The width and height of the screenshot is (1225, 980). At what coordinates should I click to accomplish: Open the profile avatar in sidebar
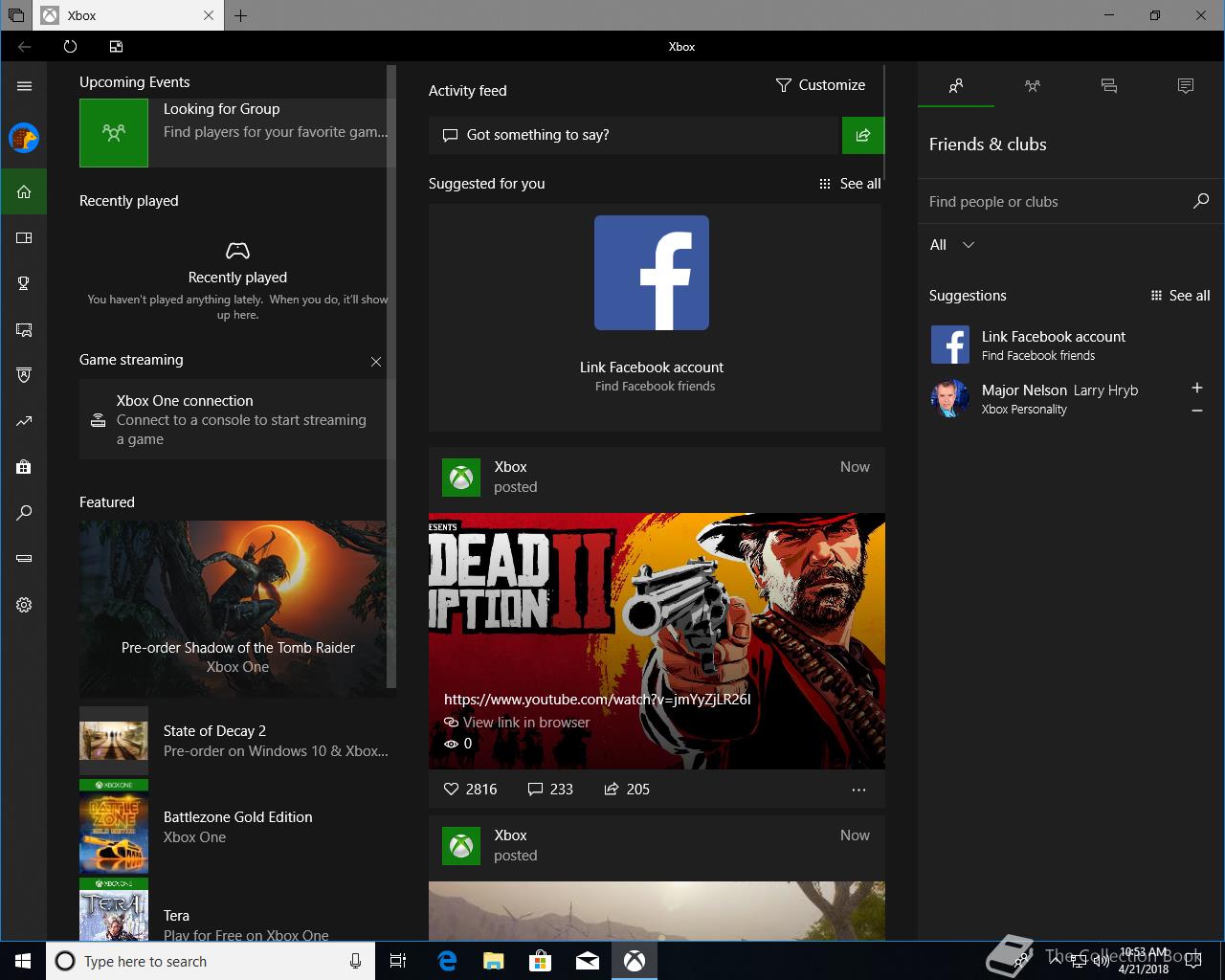(x=24, y=138)
